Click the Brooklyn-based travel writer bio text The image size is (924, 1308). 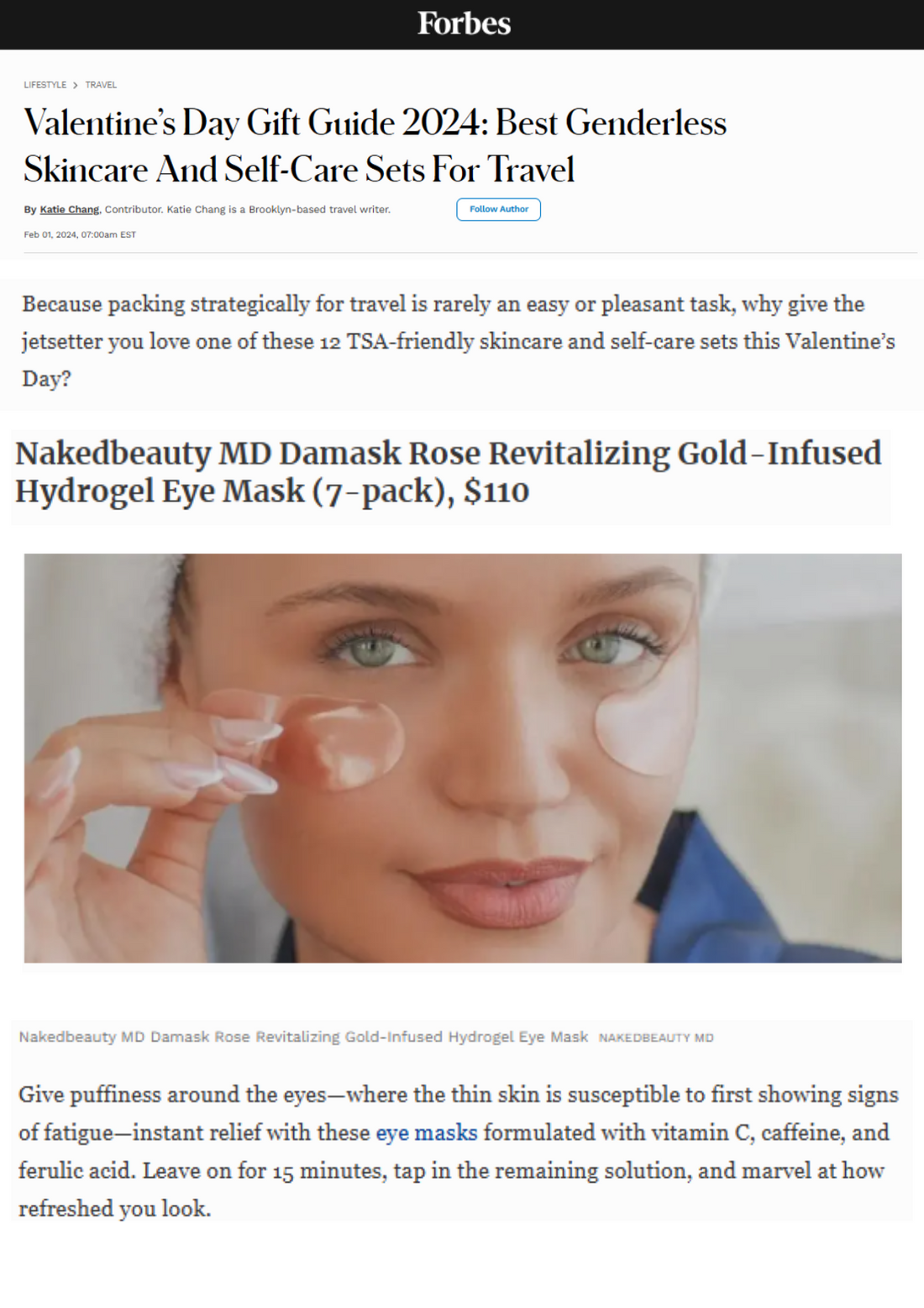pos(278,209)
